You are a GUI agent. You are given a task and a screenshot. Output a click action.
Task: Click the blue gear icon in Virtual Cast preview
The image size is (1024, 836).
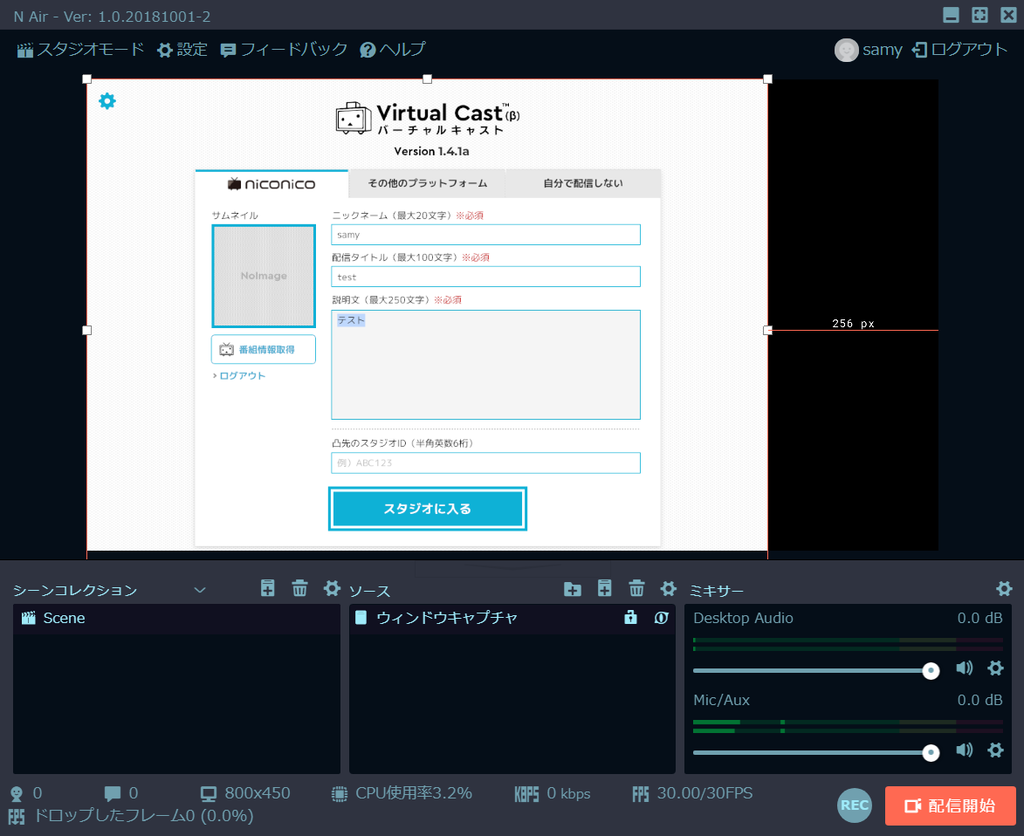[x=107, y=101]
